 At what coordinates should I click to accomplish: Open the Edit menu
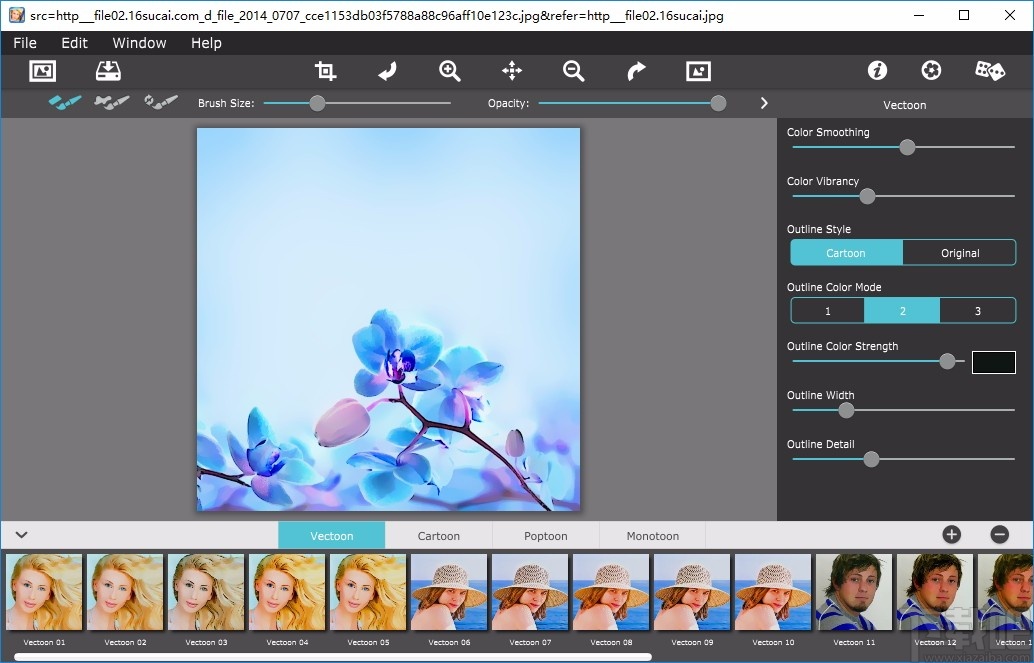tap(74, 43)
